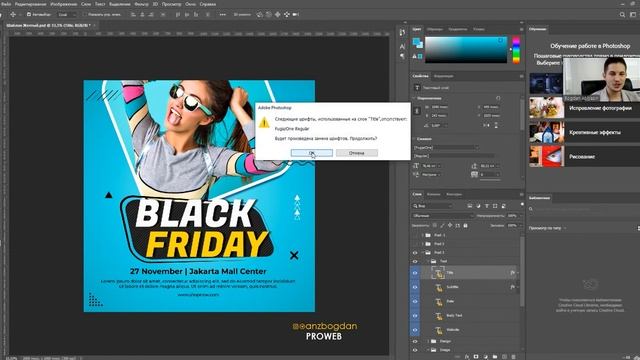This screenshot has width=640, height=360.
Task: Toggle show transform controls checkbox
Action: point(85,14)
